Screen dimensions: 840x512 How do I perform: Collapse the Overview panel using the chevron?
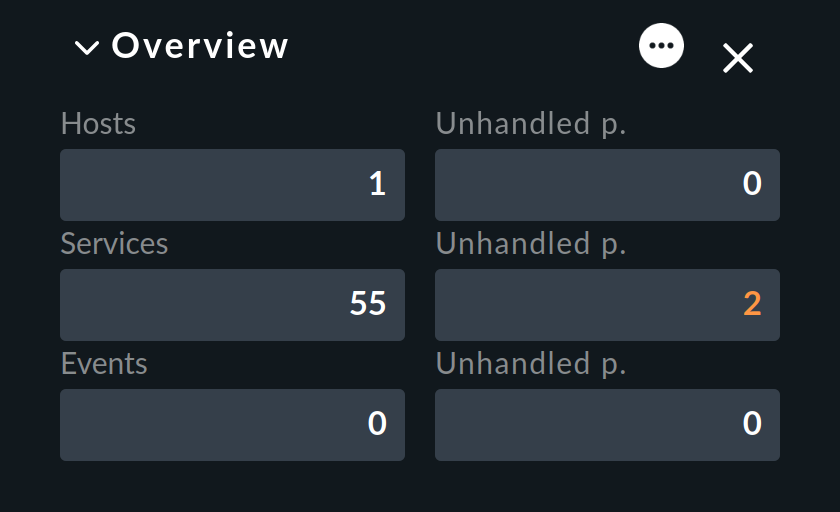coord(87,48)
